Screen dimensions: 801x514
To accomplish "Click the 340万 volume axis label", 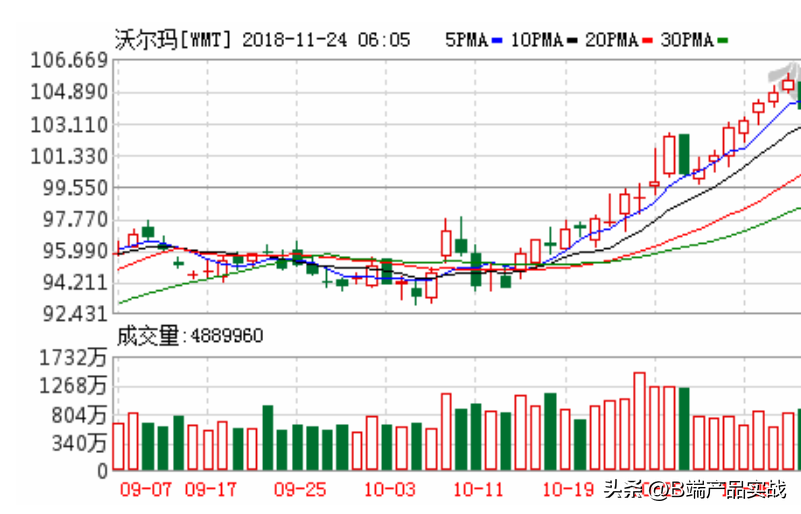I will [79, 443].
